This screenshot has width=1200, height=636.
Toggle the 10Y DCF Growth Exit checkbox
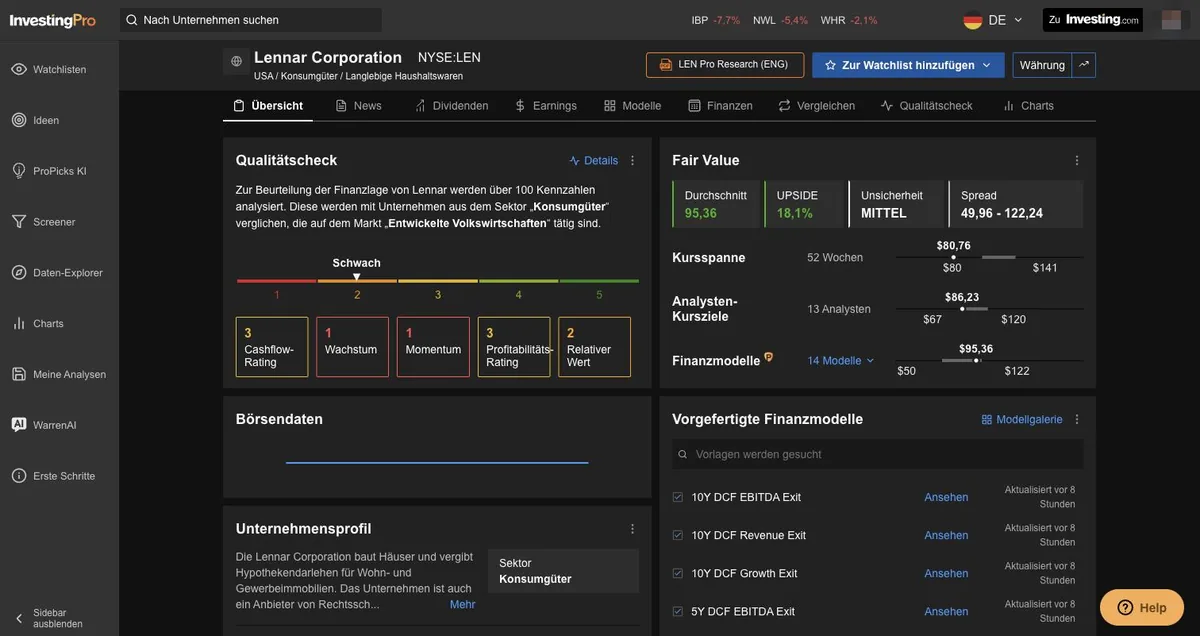(x=678, y=573)
